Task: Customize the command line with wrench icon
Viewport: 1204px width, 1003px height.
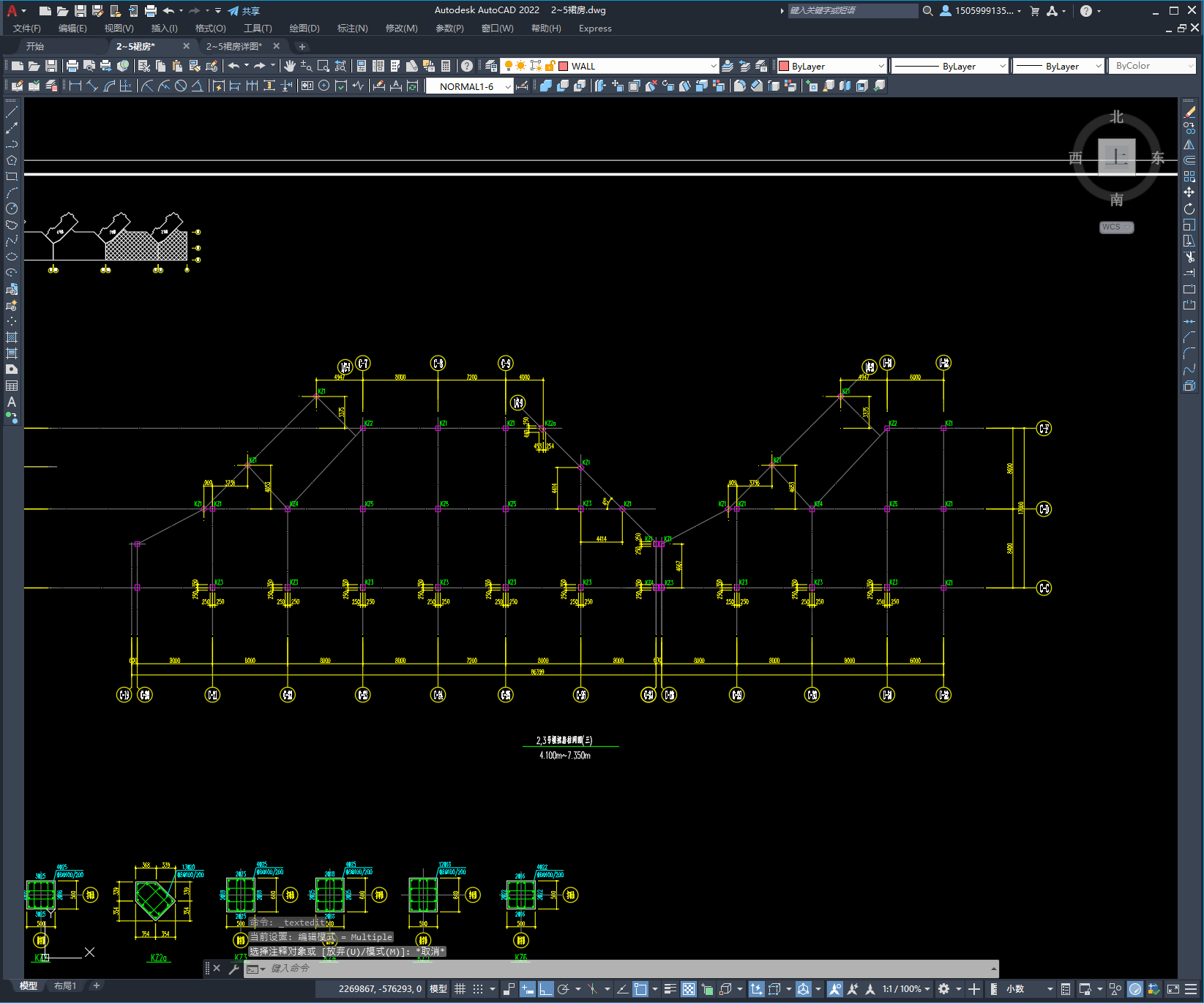Action: pos(234,969)
